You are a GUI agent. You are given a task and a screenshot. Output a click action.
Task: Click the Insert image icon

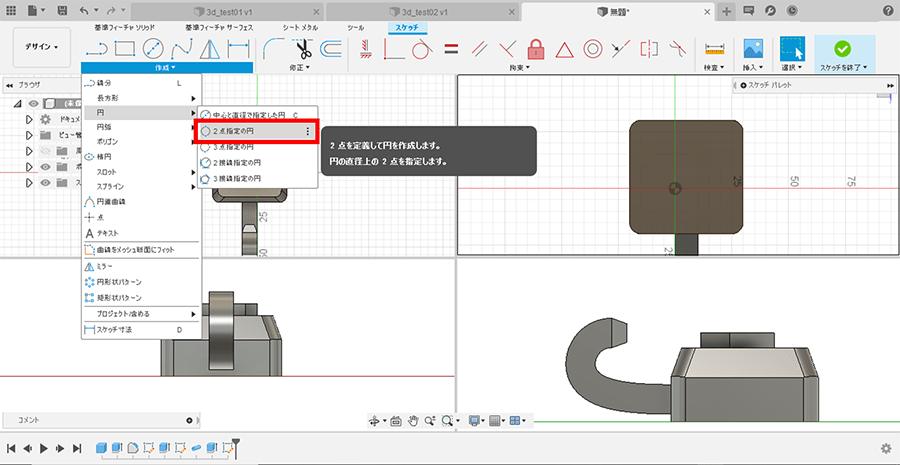[x=753, y=48]
